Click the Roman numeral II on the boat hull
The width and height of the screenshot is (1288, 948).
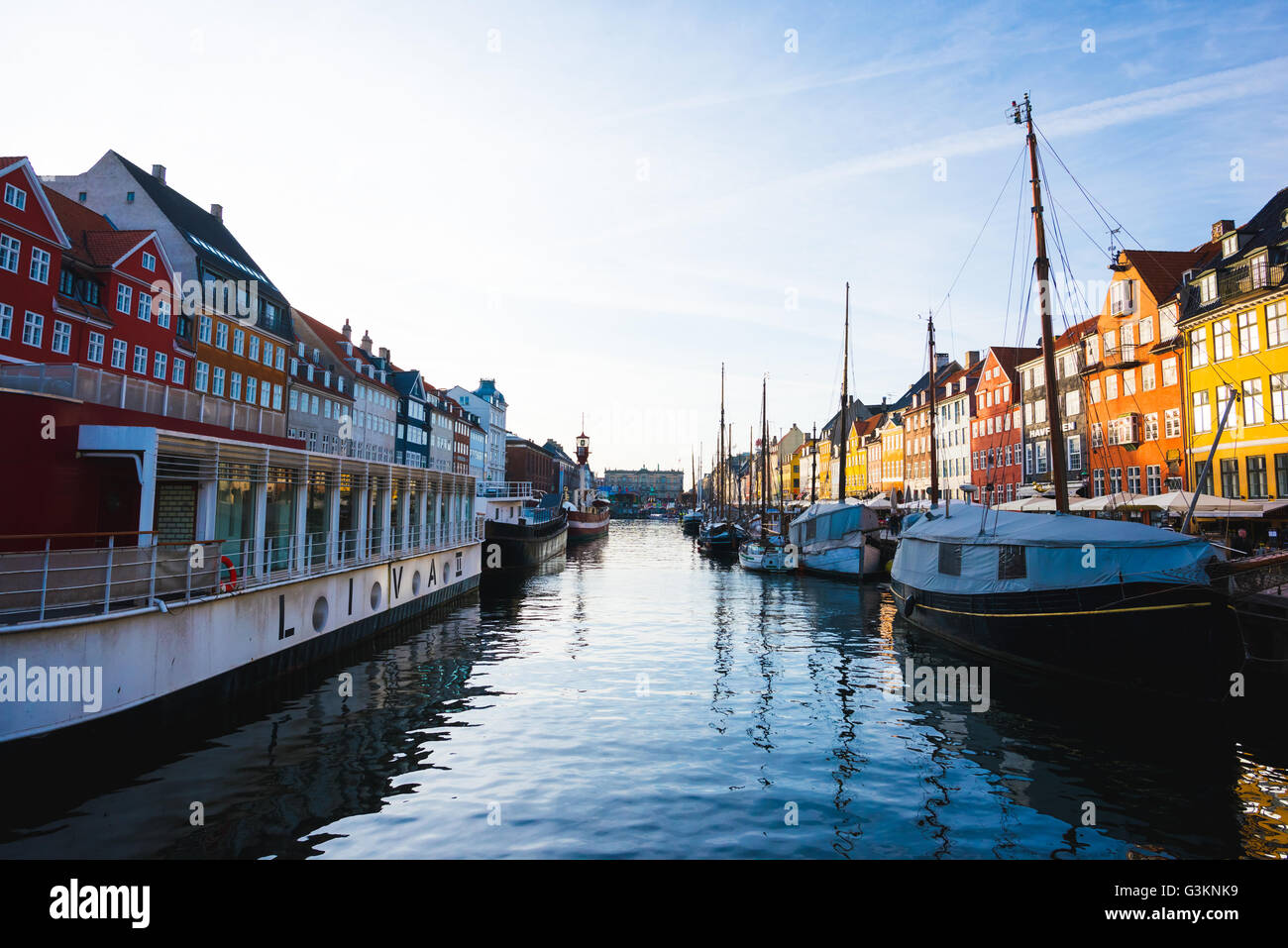(459, 564)
